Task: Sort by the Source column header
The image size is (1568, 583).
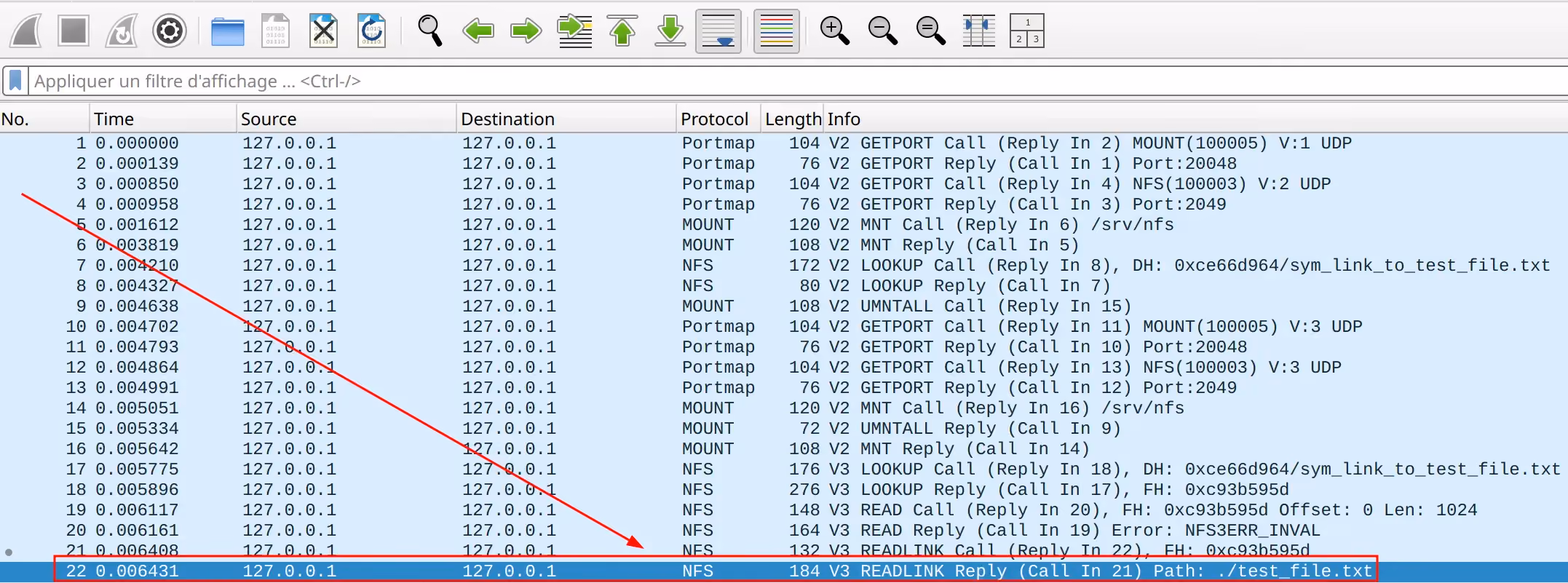Action: [347, 119]
